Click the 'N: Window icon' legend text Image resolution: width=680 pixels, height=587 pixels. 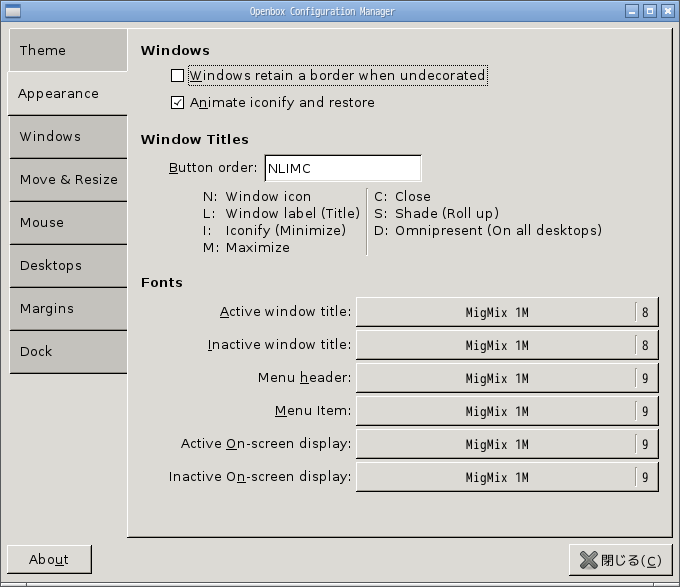257,196
